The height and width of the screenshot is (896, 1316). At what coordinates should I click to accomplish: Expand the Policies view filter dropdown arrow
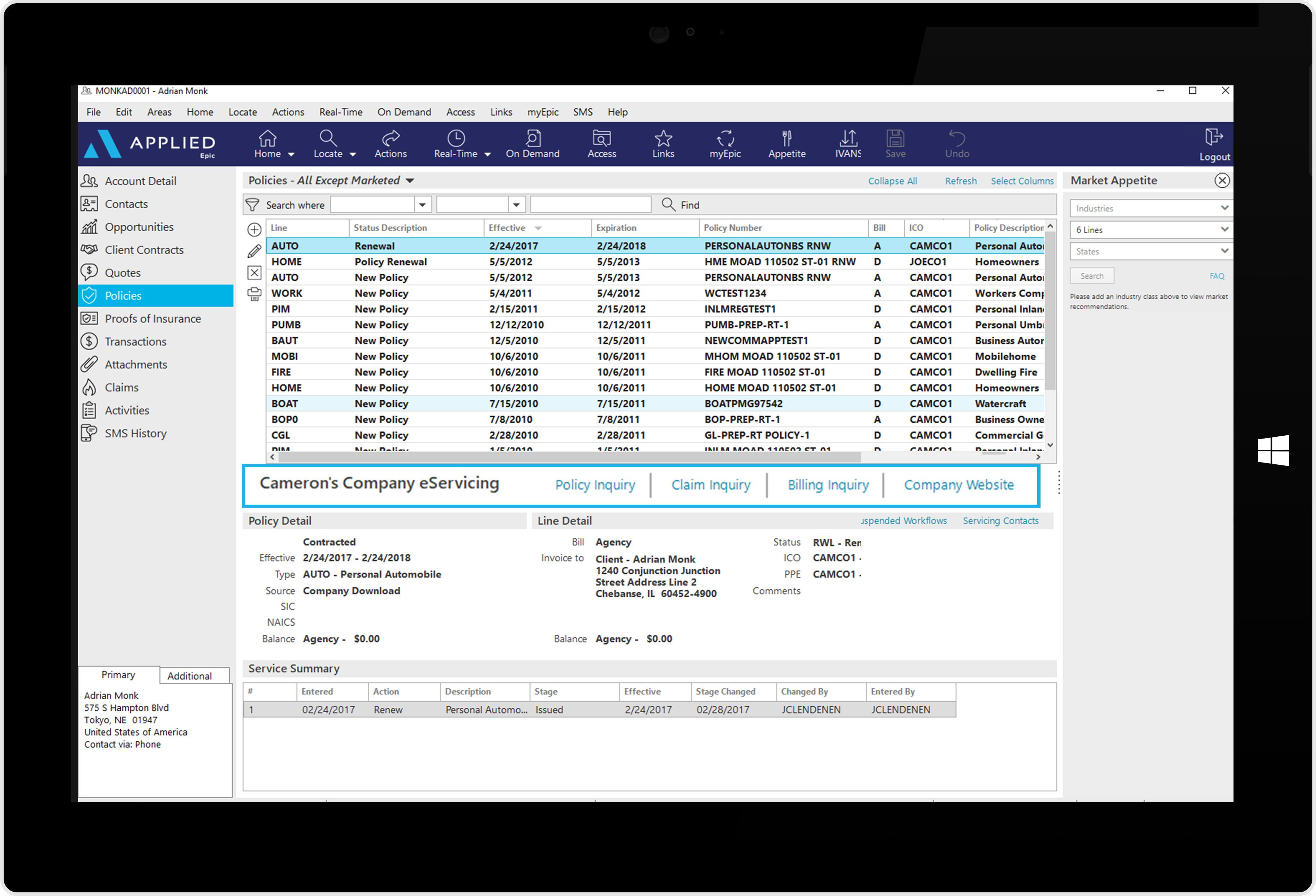pos(410,181)
